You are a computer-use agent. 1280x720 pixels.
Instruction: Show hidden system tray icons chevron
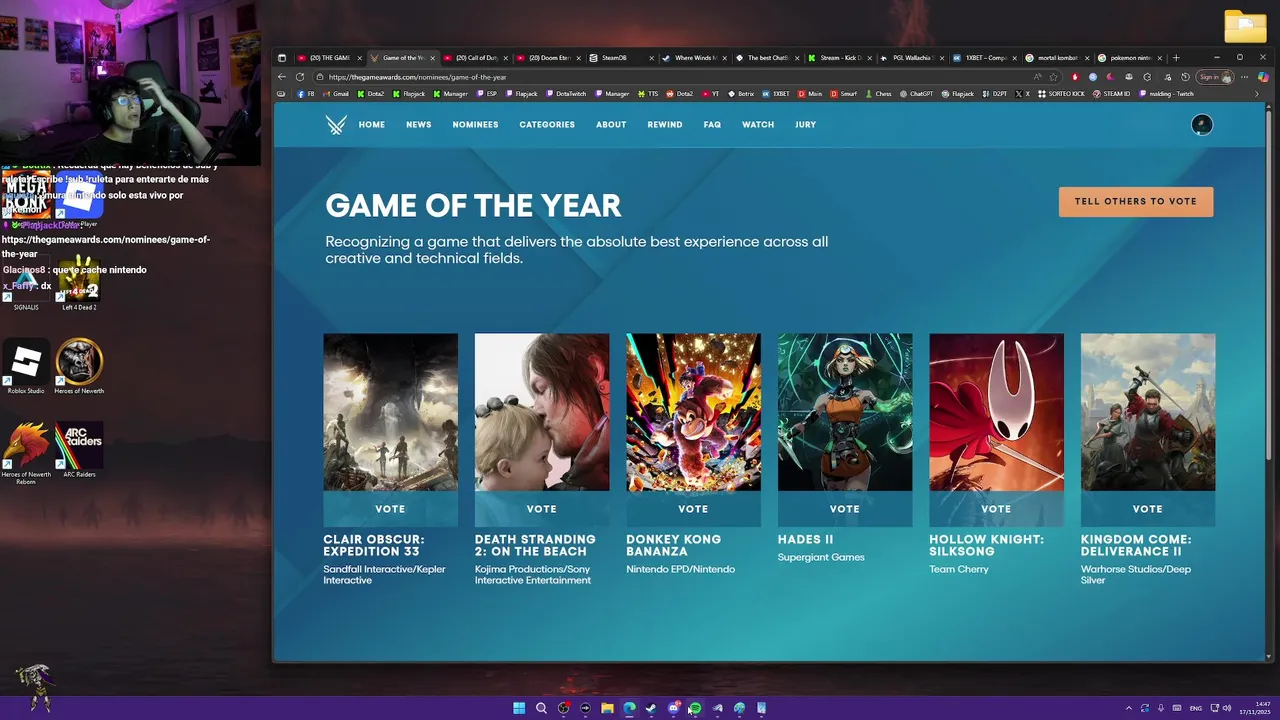pyautogui.click(x=1127, y=708)
